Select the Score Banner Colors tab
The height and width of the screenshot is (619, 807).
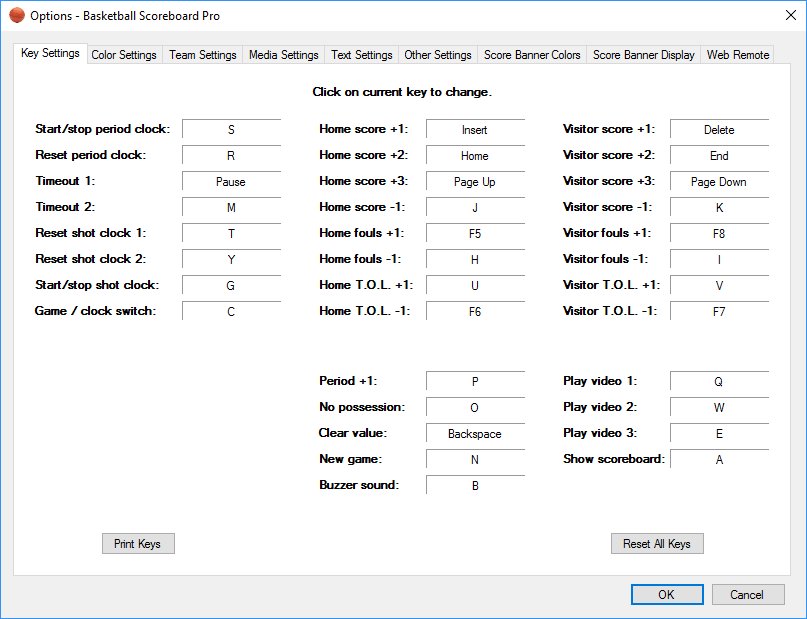(x=531, y=55)
